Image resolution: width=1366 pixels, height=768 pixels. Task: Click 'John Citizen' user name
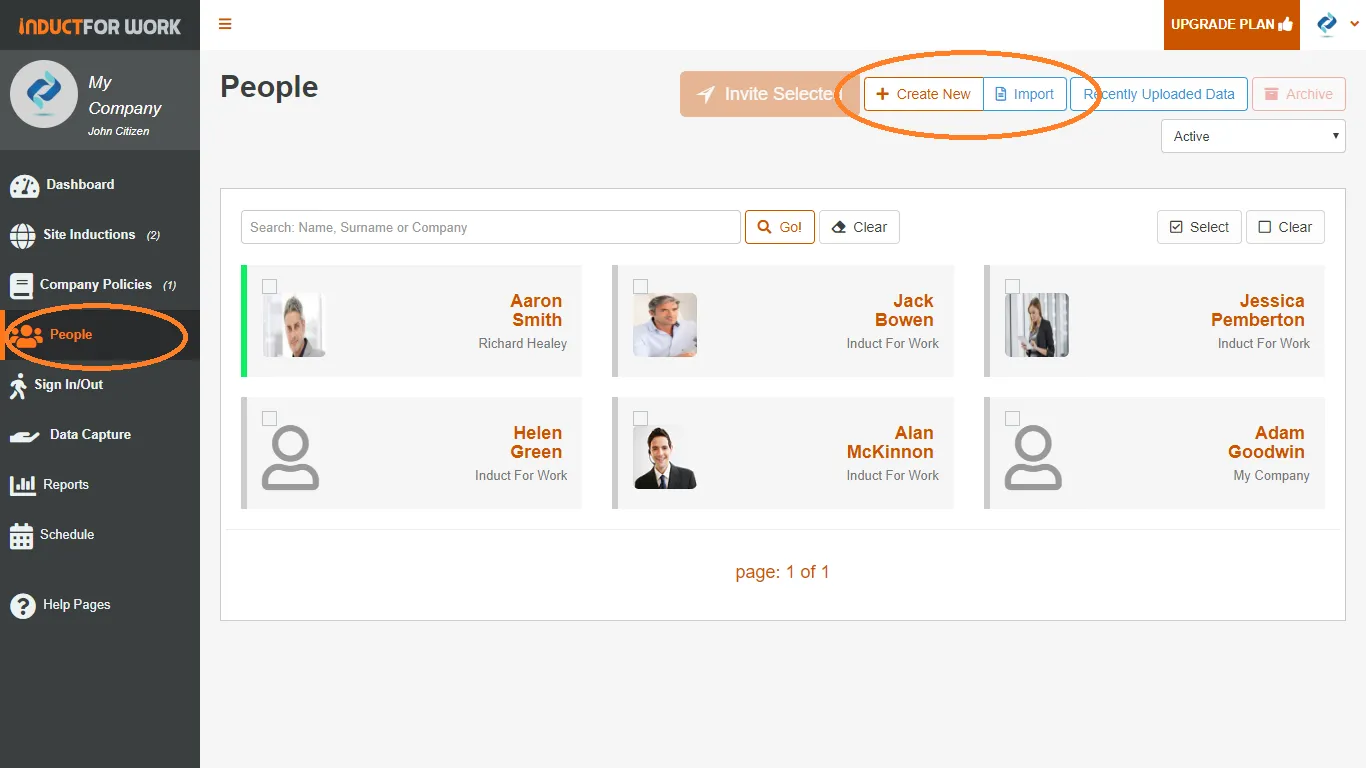pos(118,131)
